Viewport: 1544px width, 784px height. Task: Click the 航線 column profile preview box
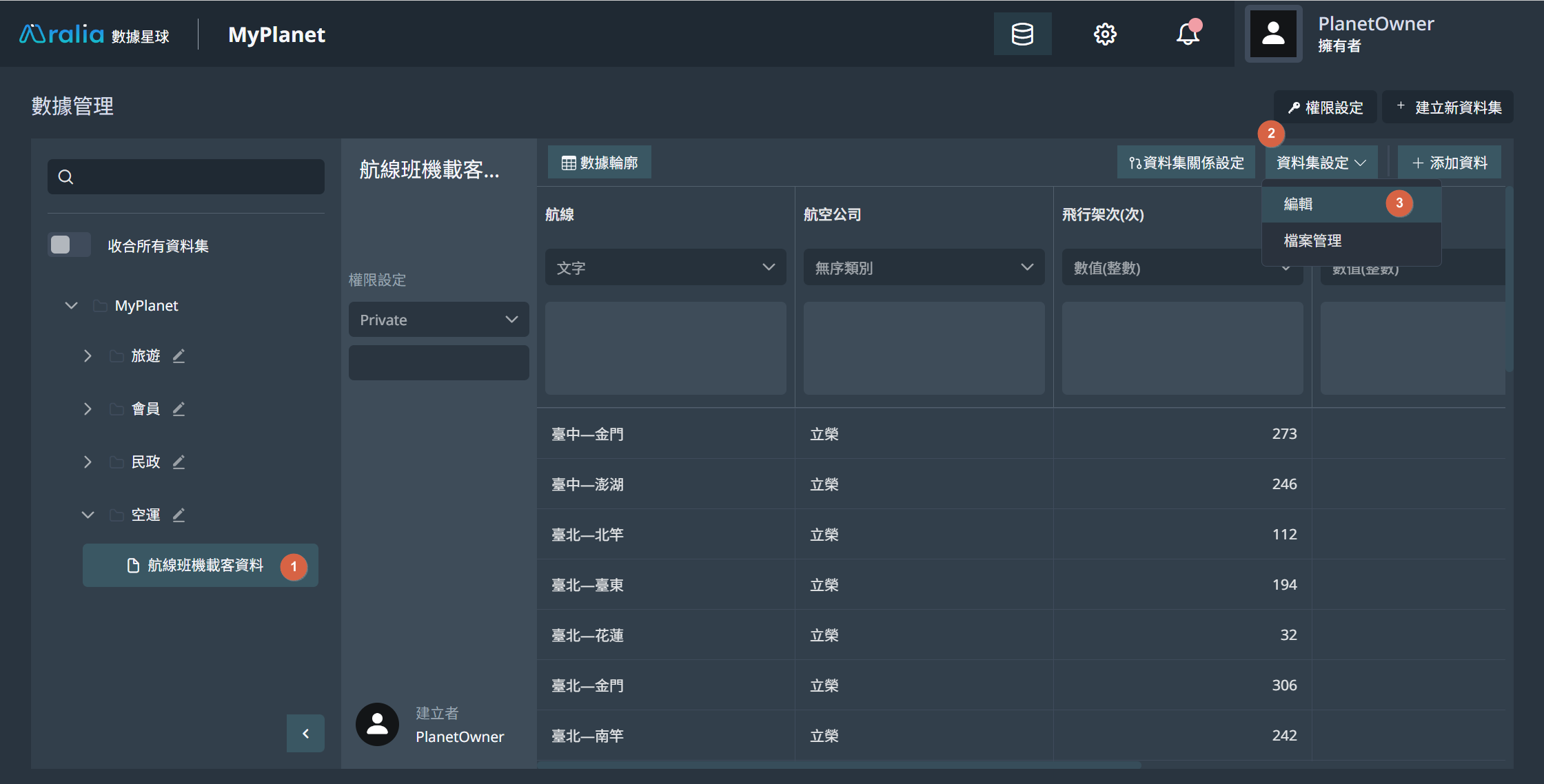[x=665, y=348]
